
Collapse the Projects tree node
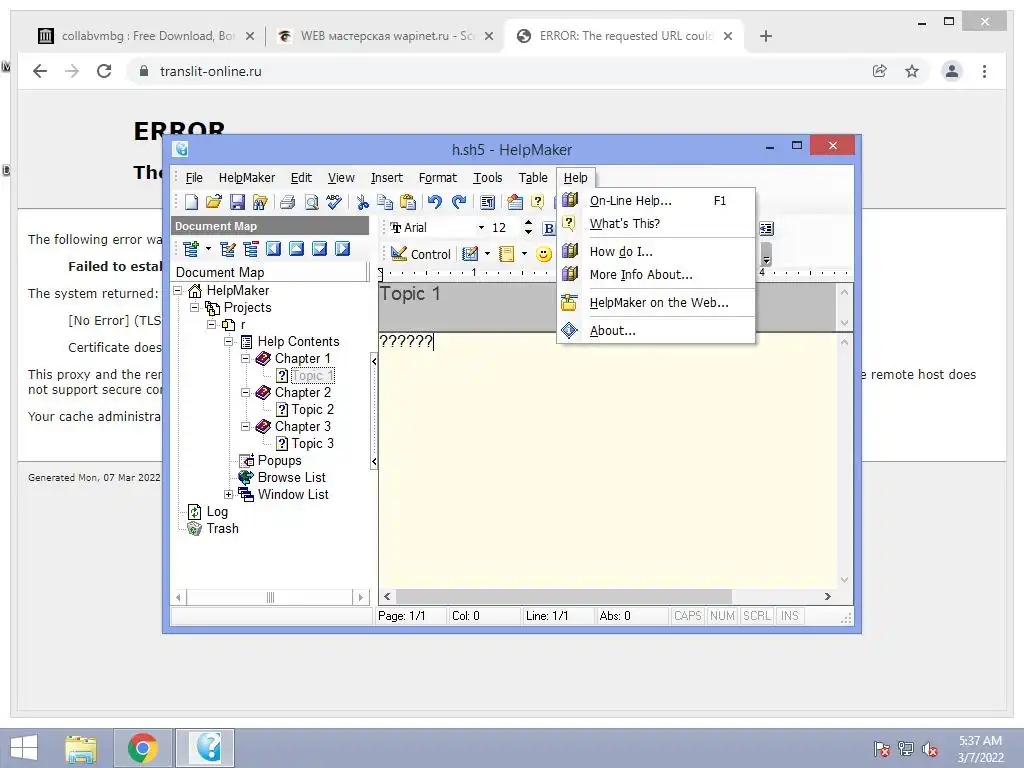(x=195, y=308)
